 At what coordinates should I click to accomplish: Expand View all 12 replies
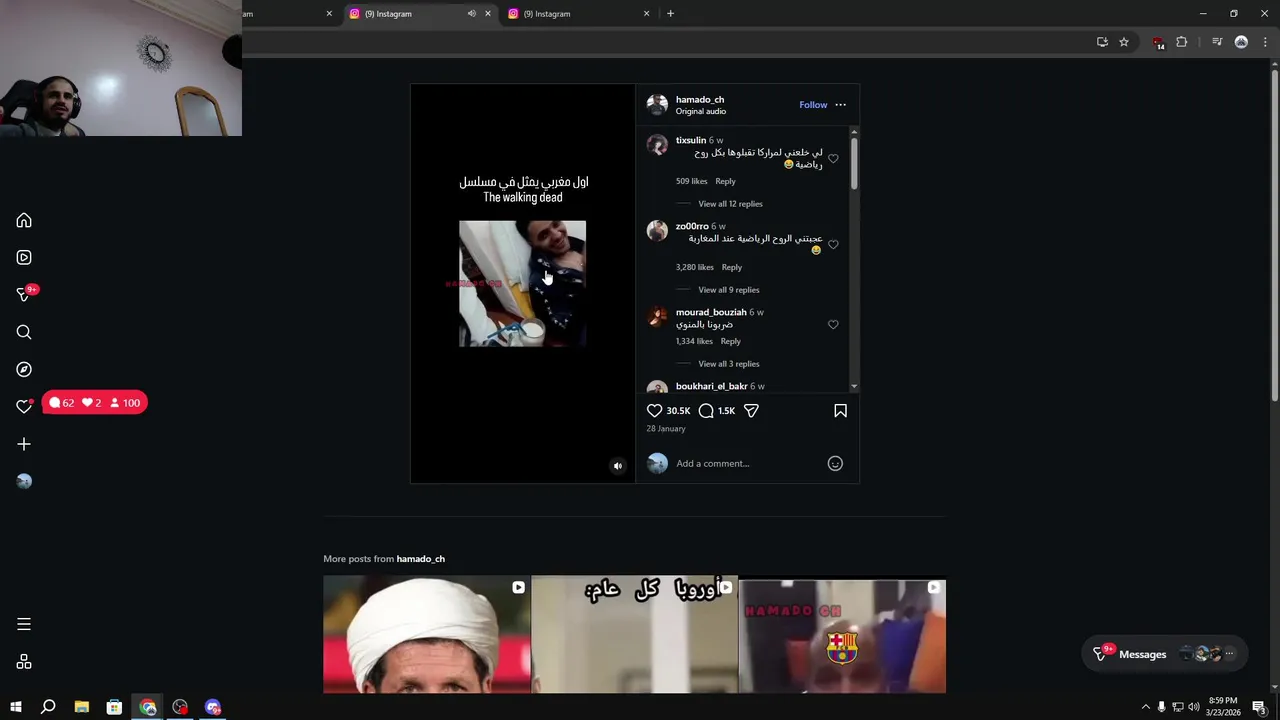(x=730, y=204)
